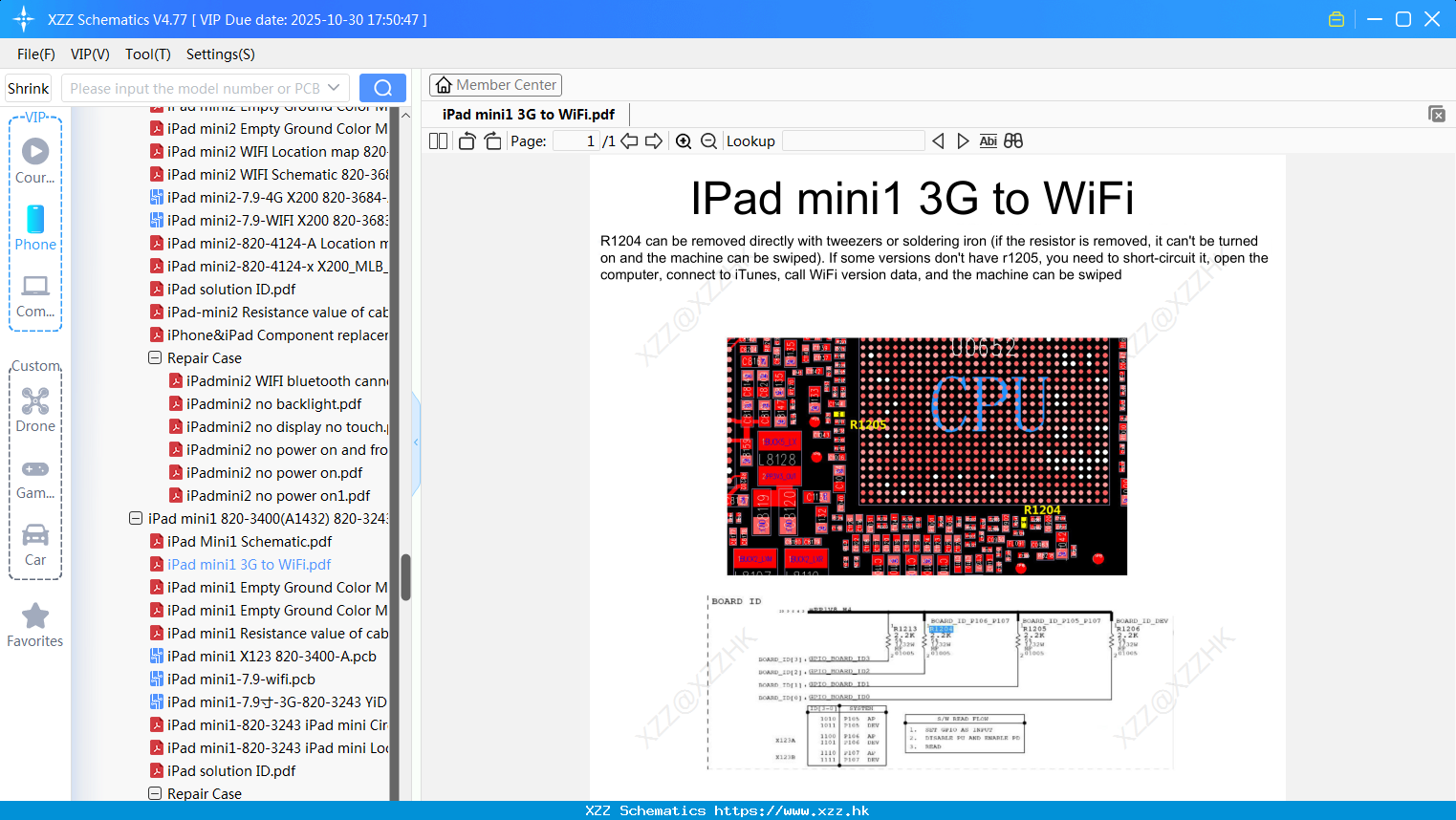Click the Lookup text field

pos(853,141)
